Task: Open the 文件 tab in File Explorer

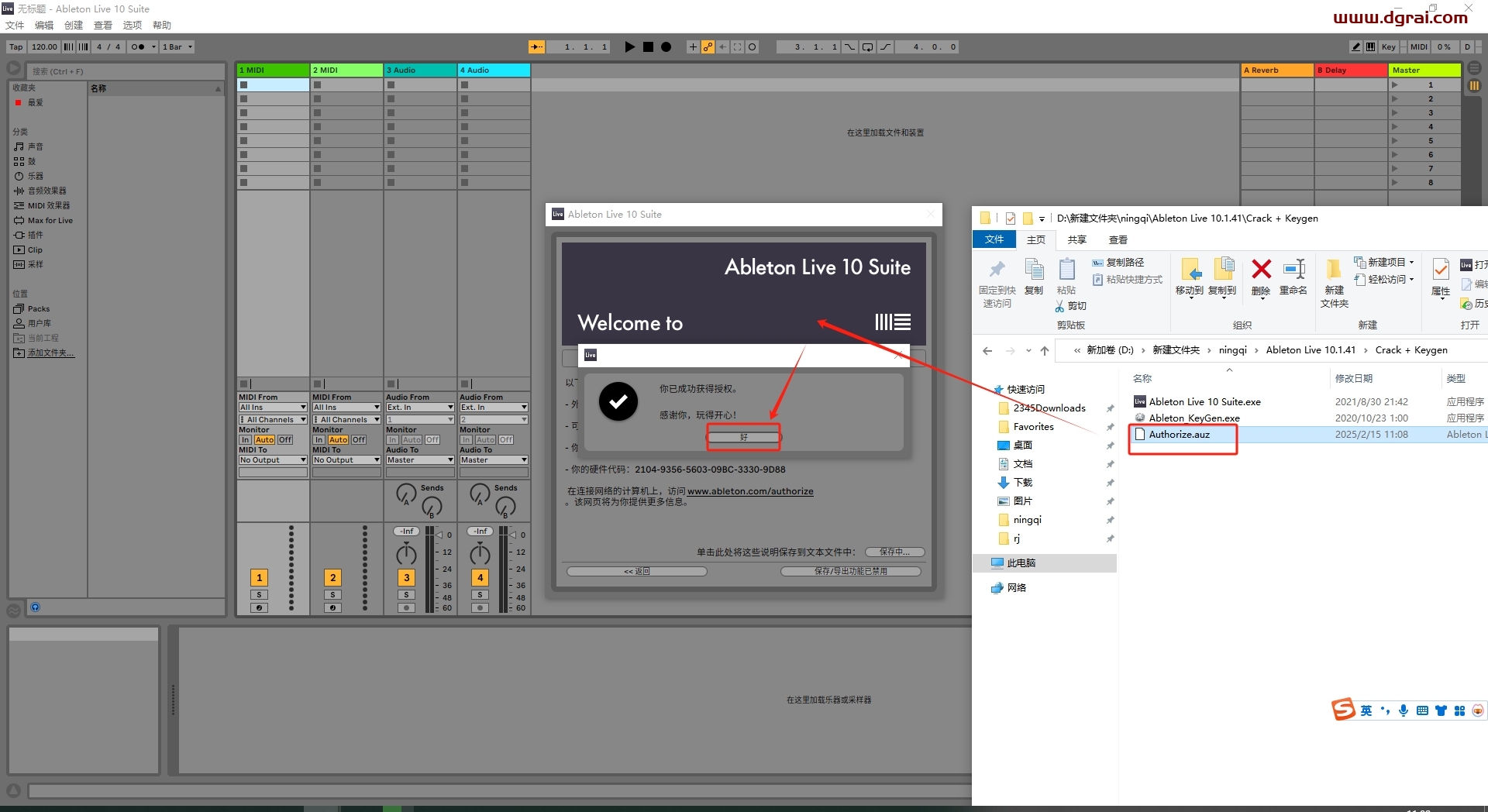Action: [994, 239]
